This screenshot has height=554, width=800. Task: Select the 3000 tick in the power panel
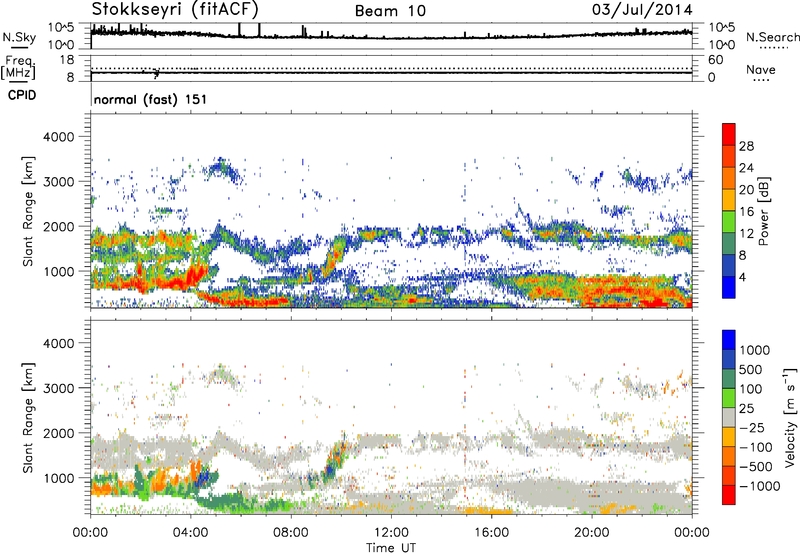tap(58, 182)
